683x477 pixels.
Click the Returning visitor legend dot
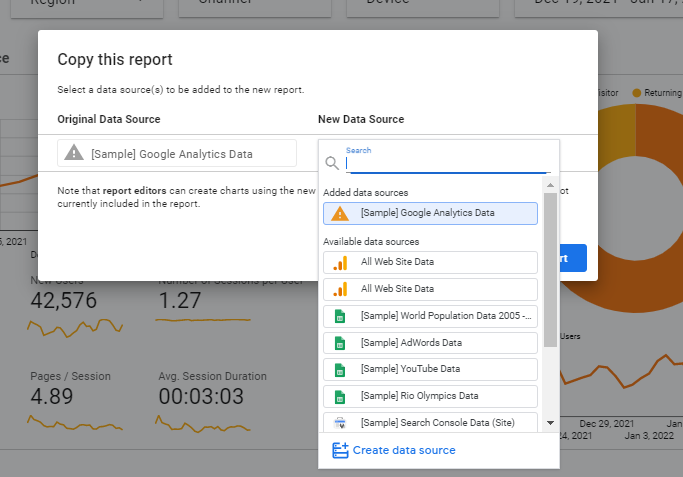tap(636, 93)
